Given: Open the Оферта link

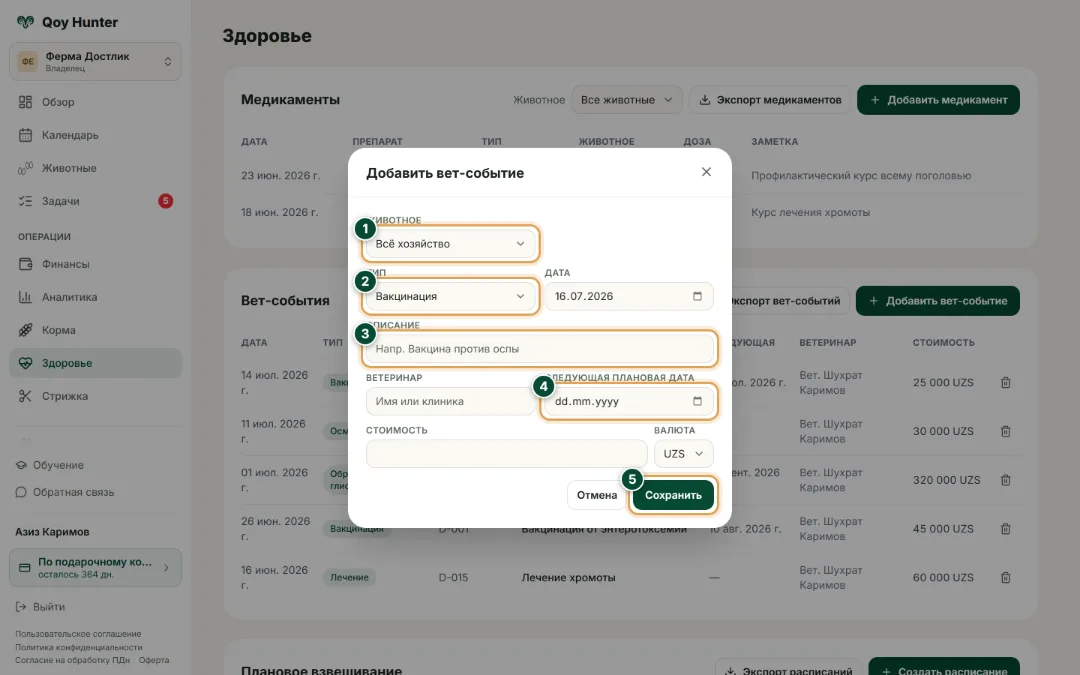Looking at the screenshot, I should click(x=154, y=660).
